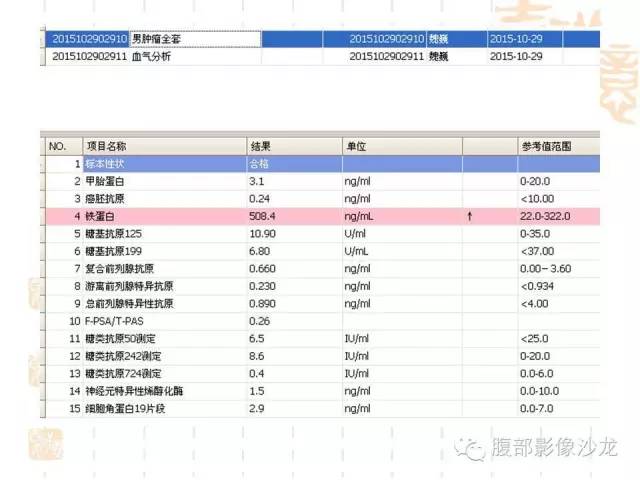Click the 0.230 result value
The height and width of the screenshot is (480, 640).
262,287
